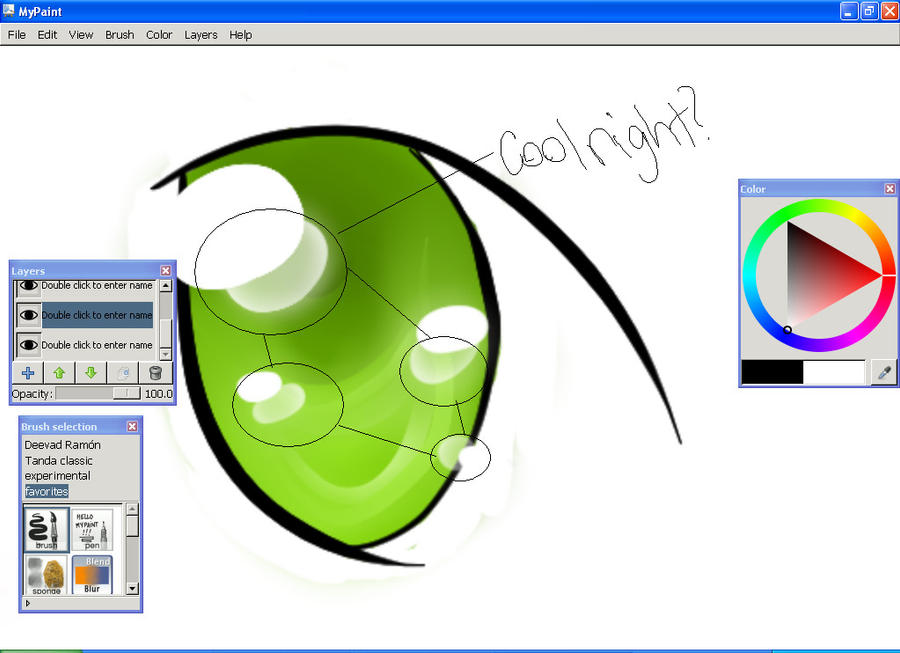Close the Layers panel
This screenshot has width=900, height=653.
click(x=165, y=270)
